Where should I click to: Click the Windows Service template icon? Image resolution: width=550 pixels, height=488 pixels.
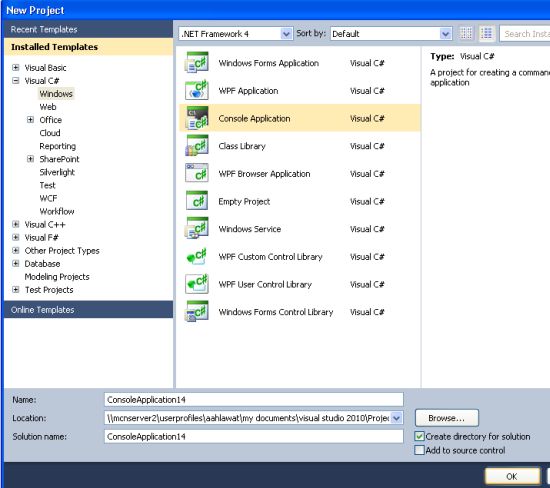click(196, 228)
